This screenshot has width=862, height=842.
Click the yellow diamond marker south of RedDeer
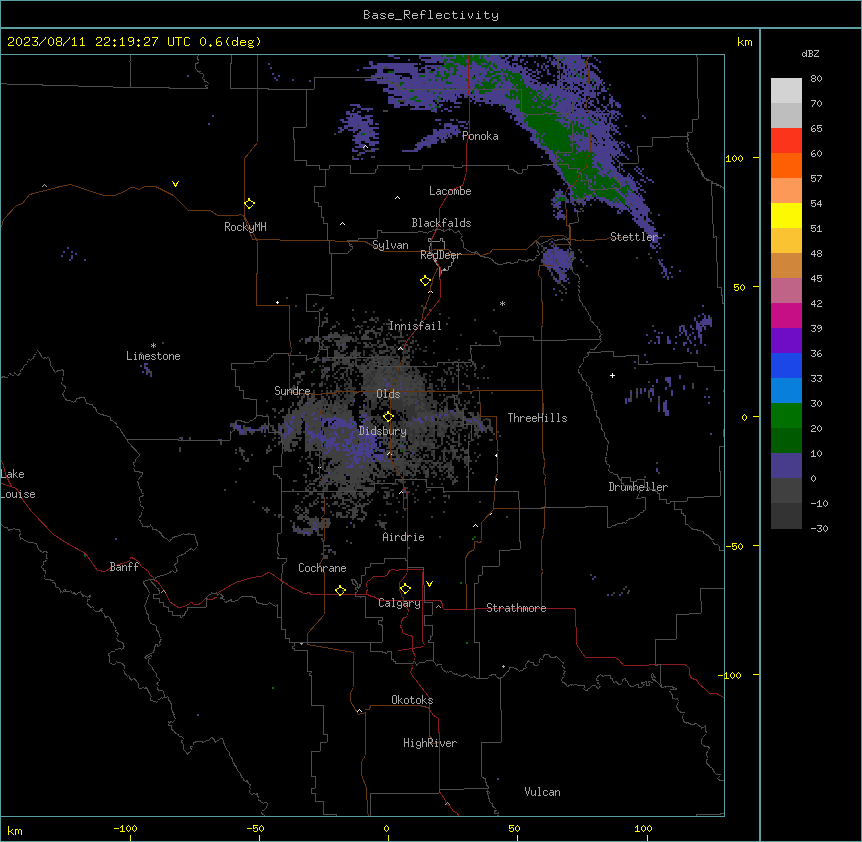426,281
